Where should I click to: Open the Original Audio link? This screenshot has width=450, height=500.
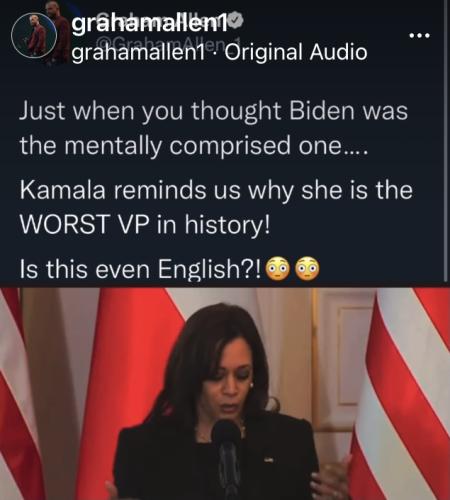[x=296, y=53]
